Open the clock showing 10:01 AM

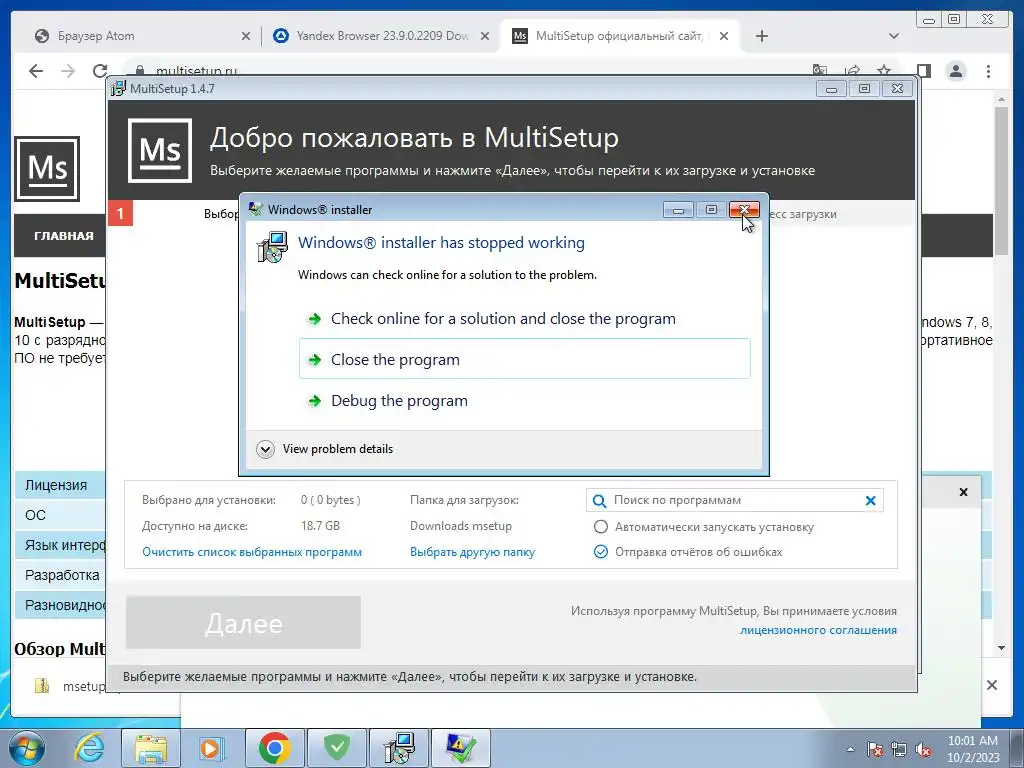(972, 749)
